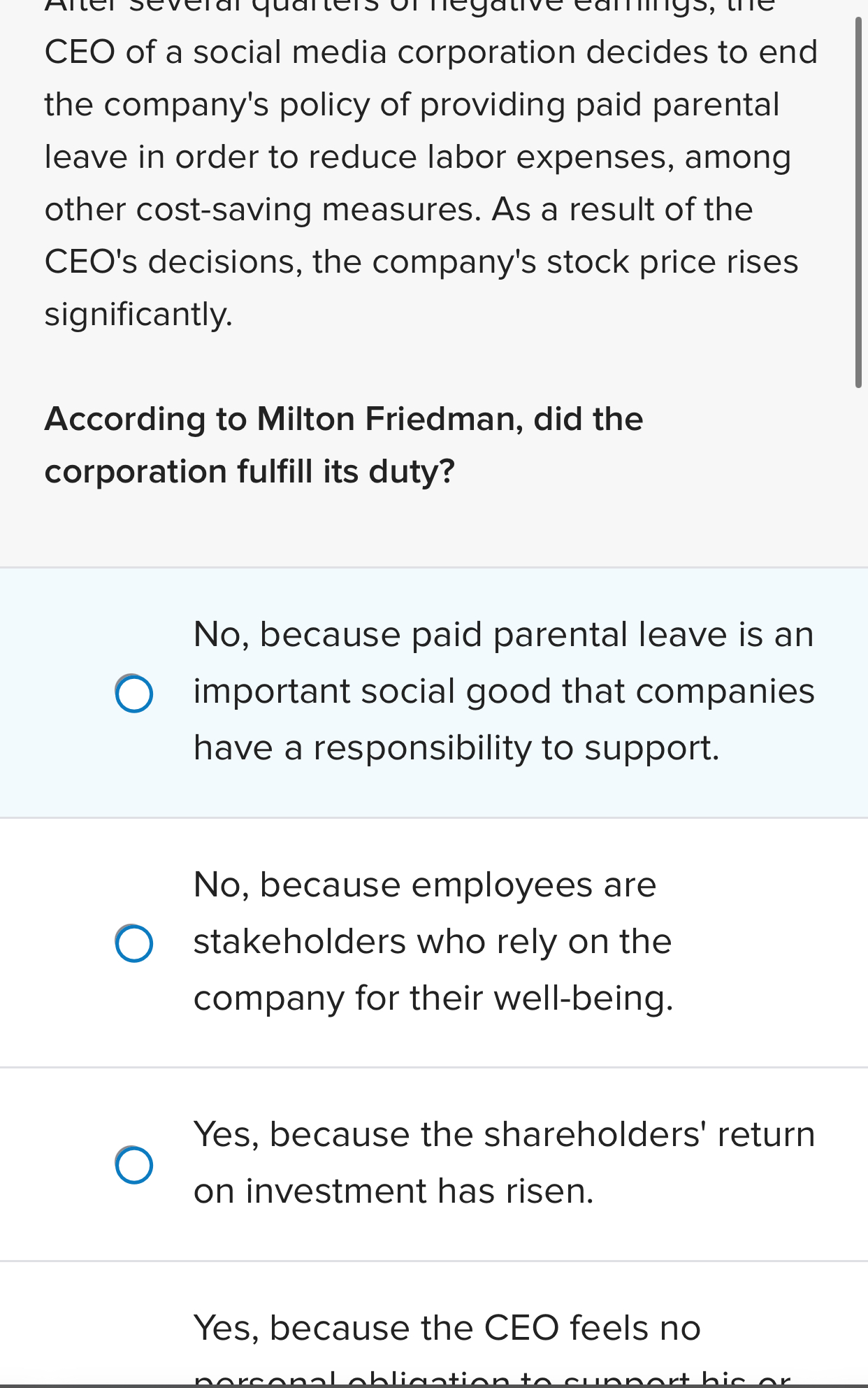The image size is (868, 1388).
Task: Click the question line 'corporation fulfill its duty?'
Action: [x=249, y=472]
